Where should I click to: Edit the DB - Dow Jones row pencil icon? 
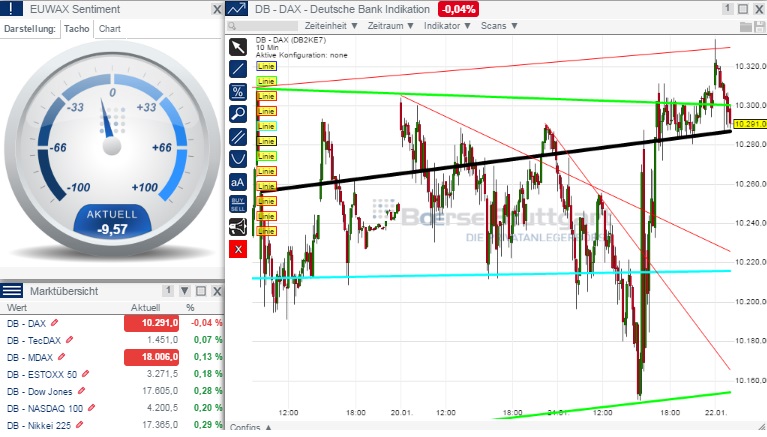coord(81,391)
